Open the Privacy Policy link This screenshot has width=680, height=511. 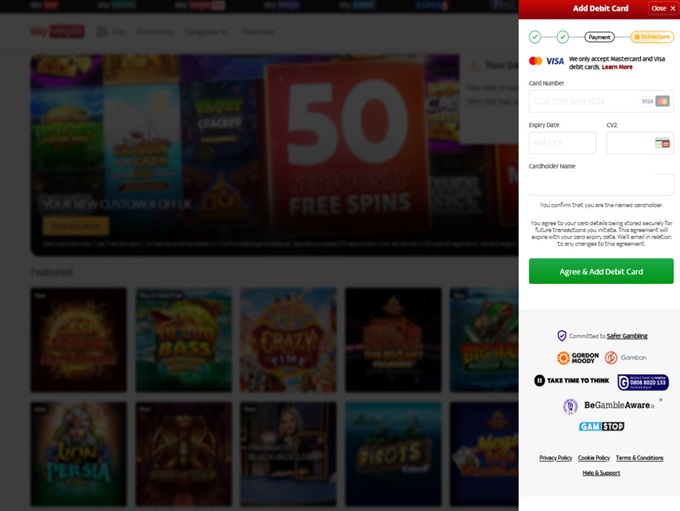coord(555,458)
